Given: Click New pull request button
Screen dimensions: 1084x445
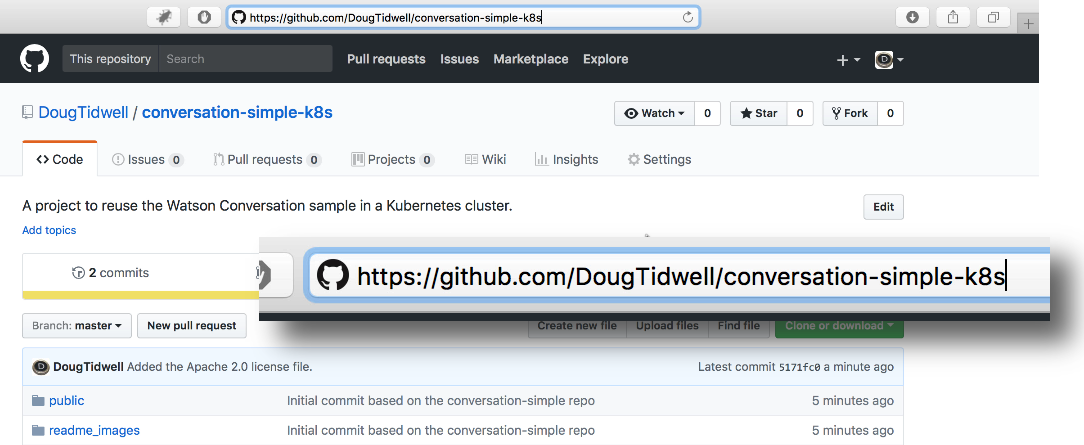Looking at the screenshot, I should [191, 325].
